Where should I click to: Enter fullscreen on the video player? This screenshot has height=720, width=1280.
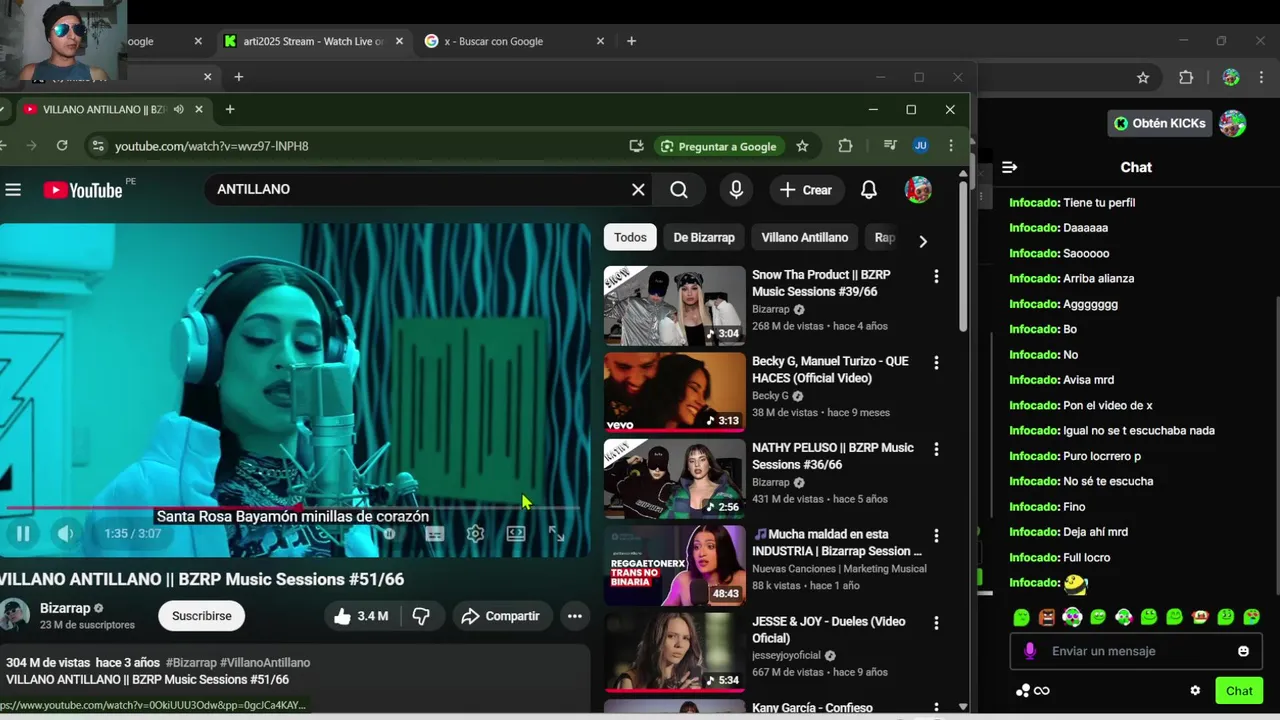tap(556, 534)
